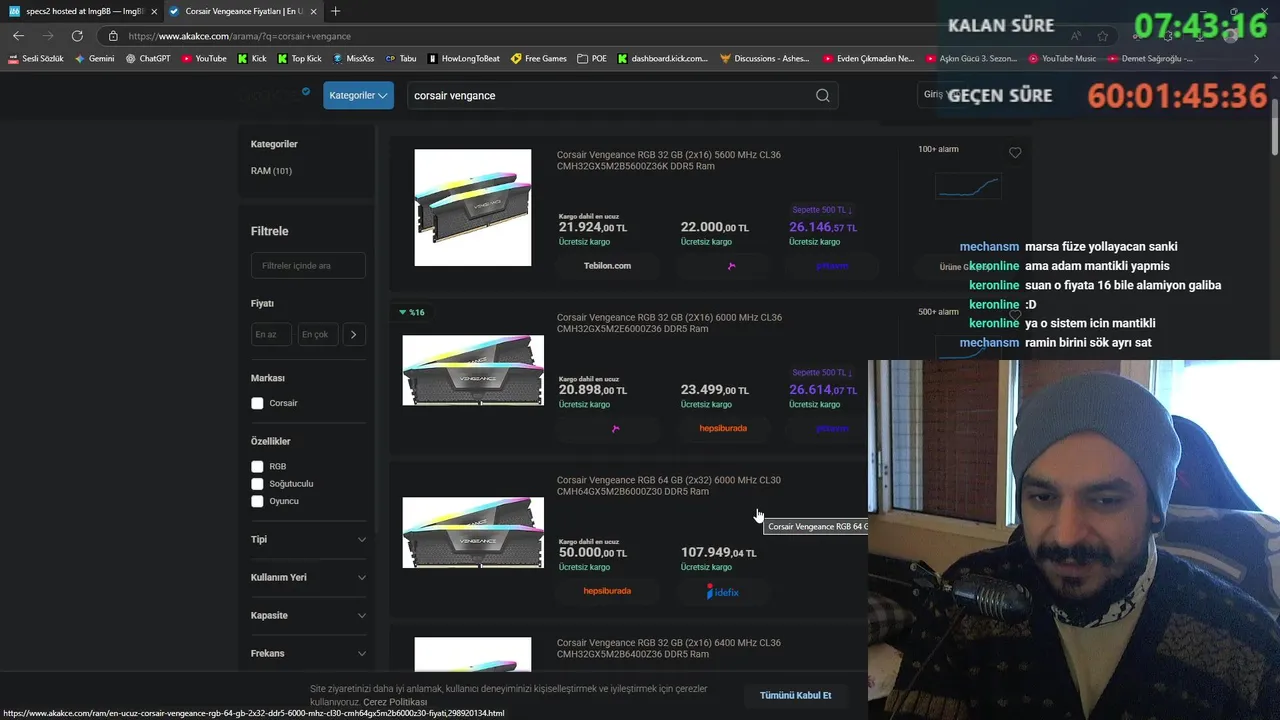Click the En çok price field

pos(318,334)
